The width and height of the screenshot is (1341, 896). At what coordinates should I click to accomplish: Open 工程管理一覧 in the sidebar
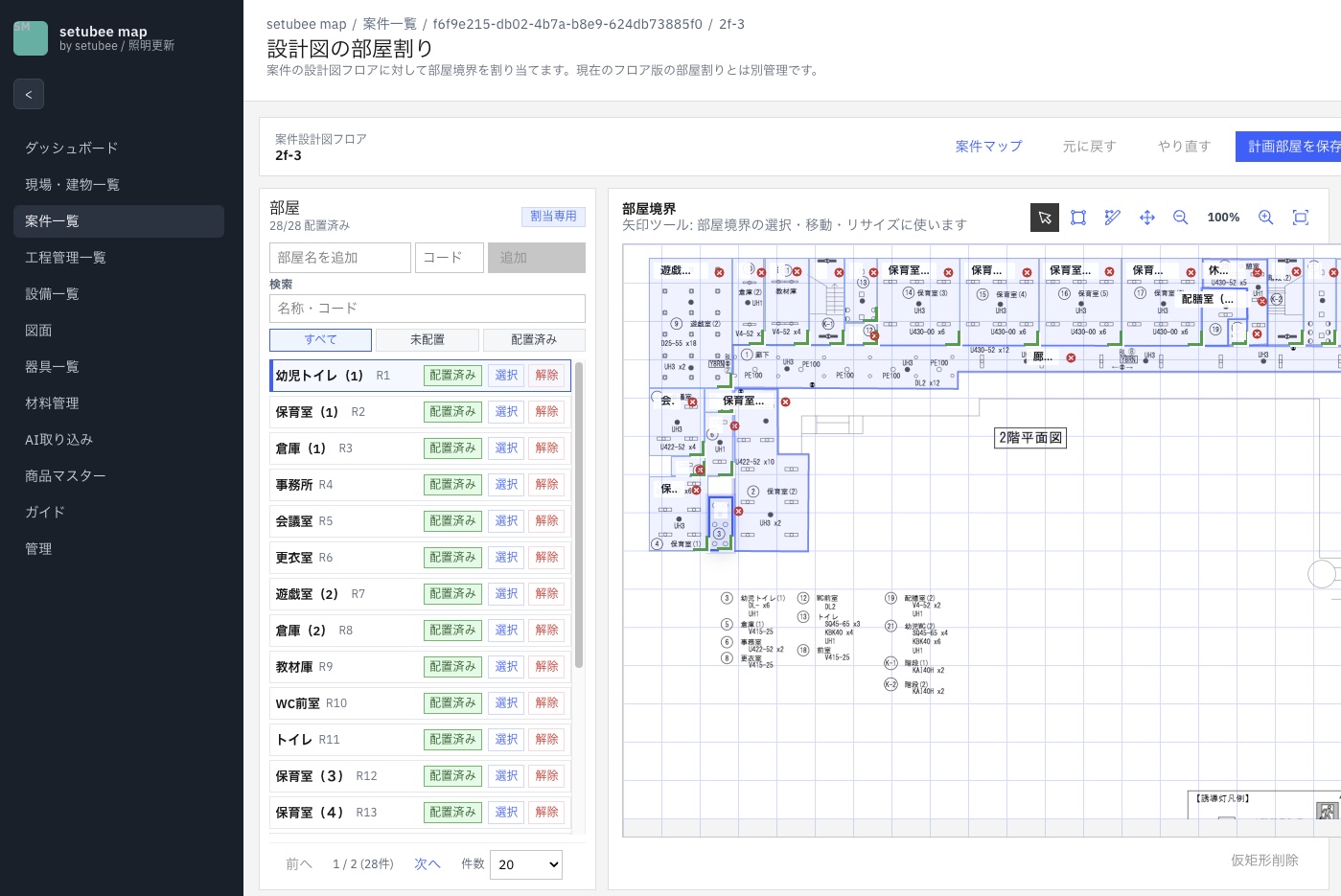(x=119, y=257)
